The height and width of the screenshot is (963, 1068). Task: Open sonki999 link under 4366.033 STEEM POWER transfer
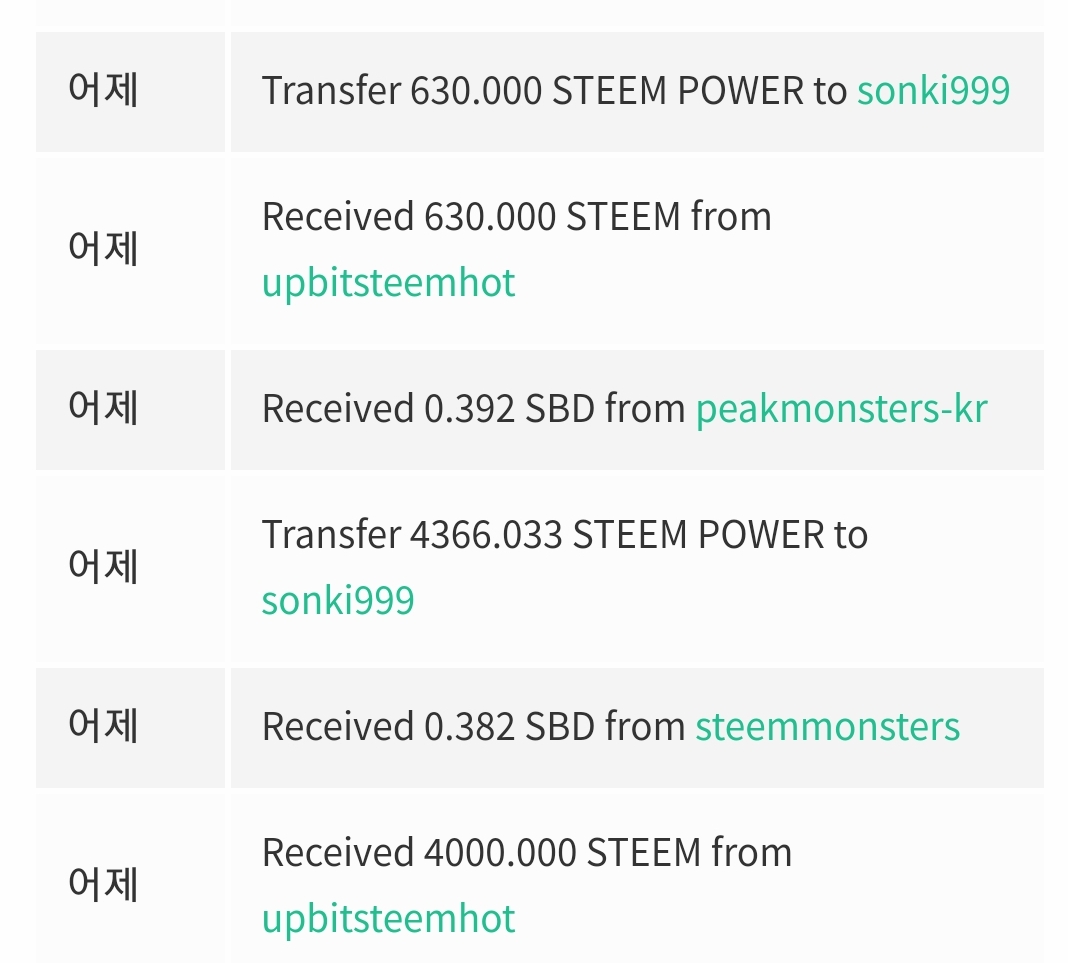[x=337, y=601]
